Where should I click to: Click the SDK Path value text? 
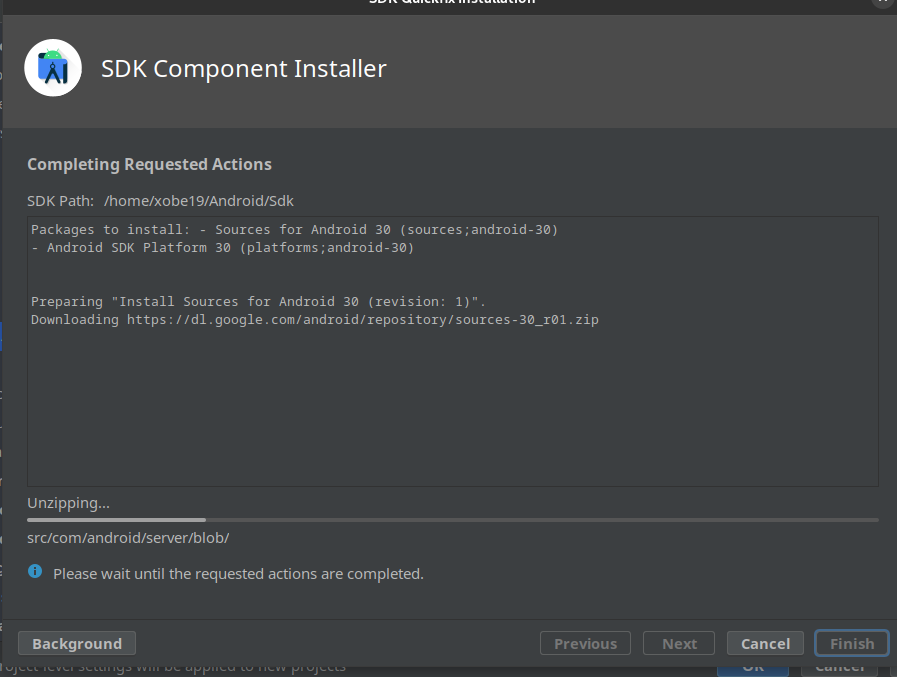point(198,200)
